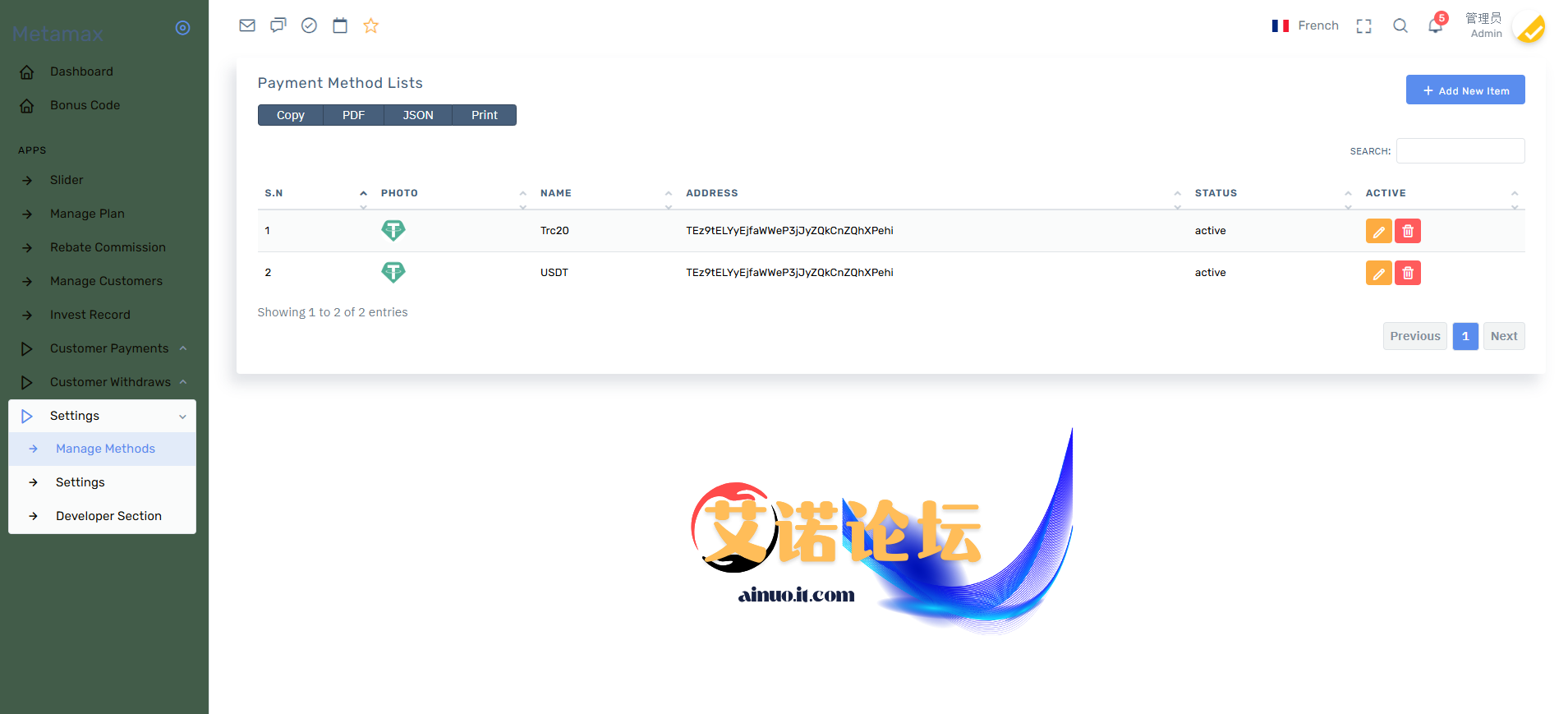Select the USDT row address text
This screenshot has height=714, width=1568.
789,273
